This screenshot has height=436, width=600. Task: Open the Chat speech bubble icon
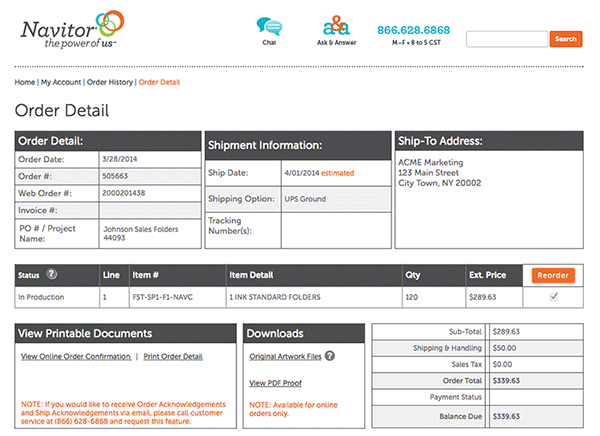tap(269, 26)
